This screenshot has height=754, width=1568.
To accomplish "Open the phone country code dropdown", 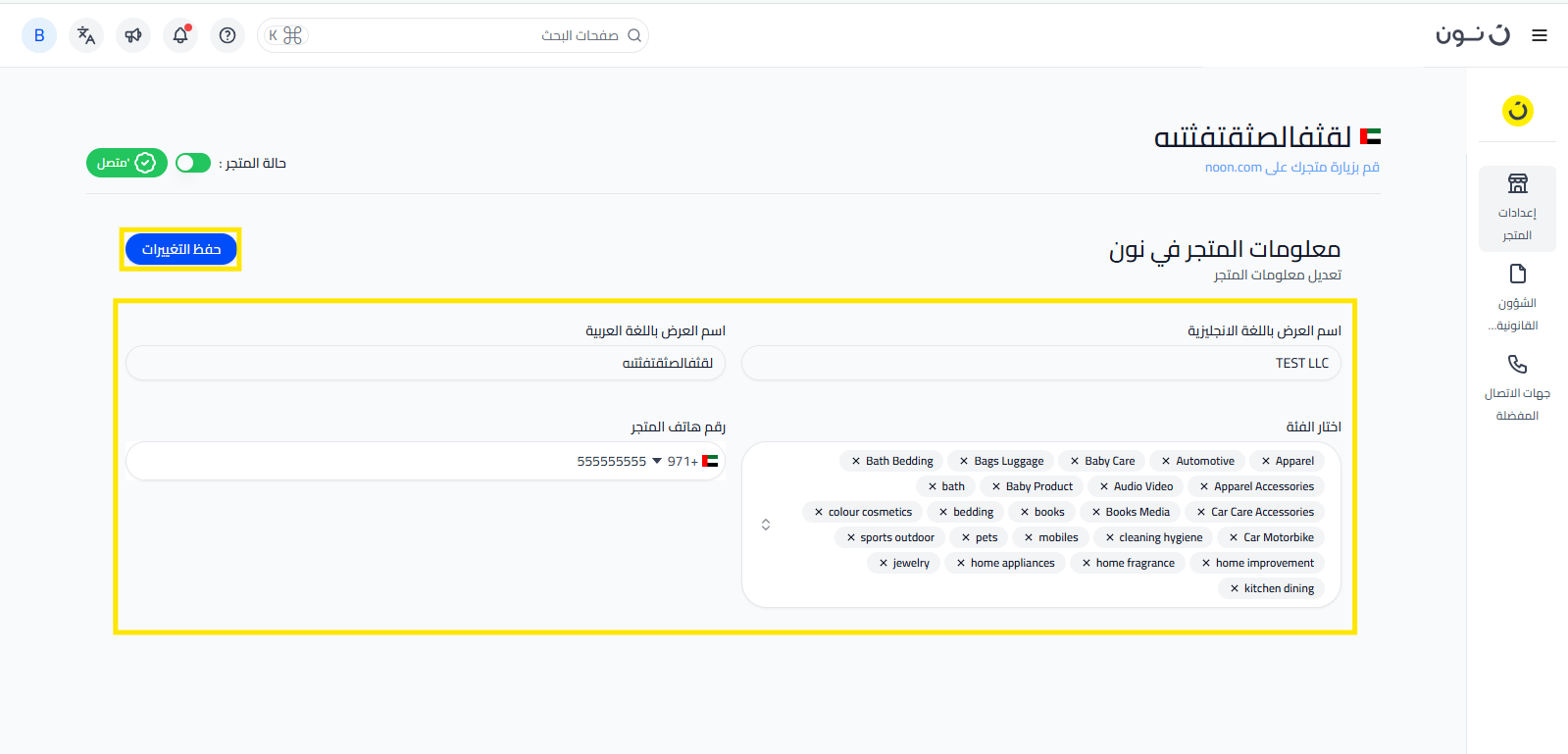I will 657,461.
